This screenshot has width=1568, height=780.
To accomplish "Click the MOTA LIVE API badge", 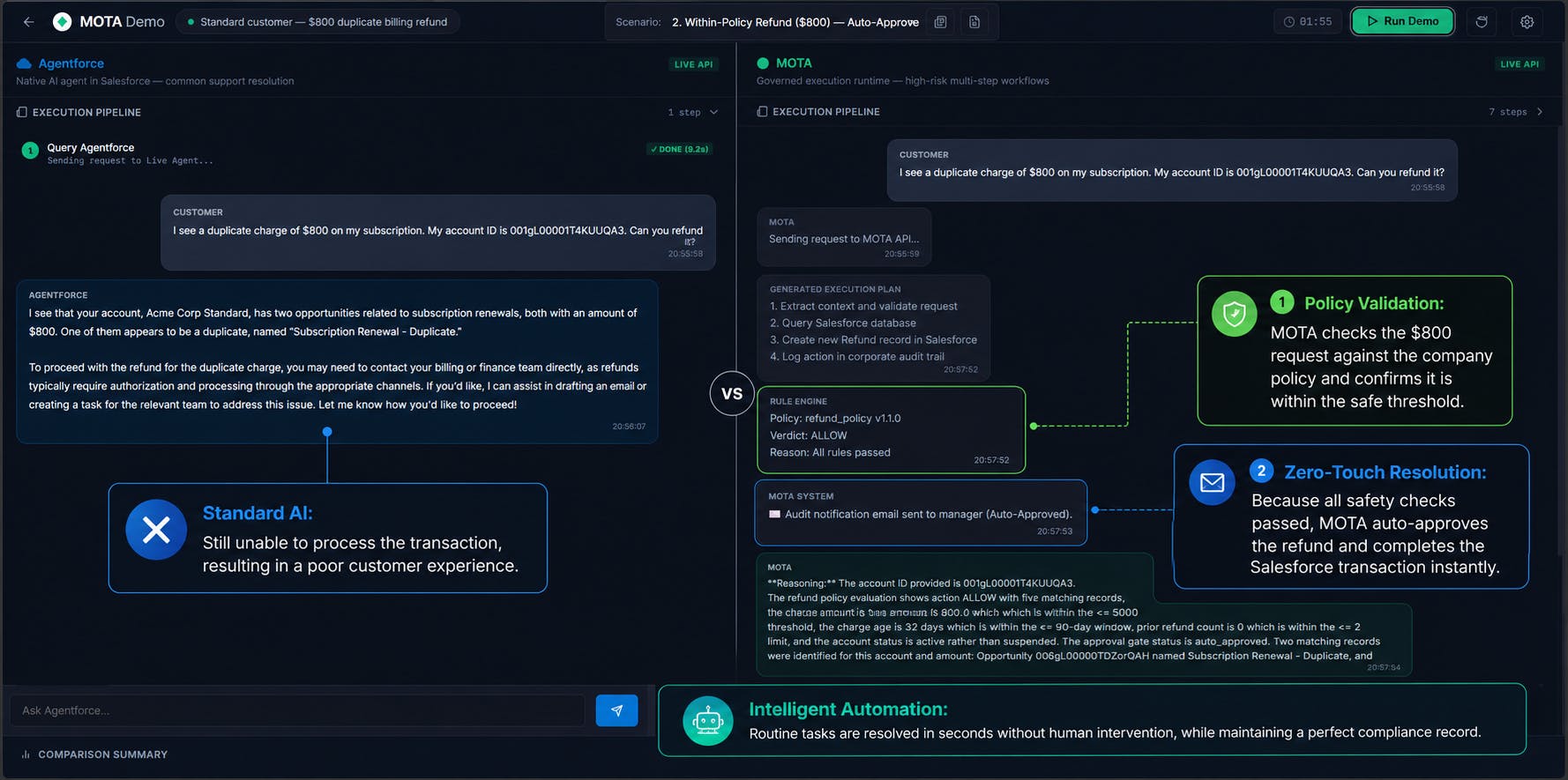I will pyautogui.click(x=1519, y=64).
